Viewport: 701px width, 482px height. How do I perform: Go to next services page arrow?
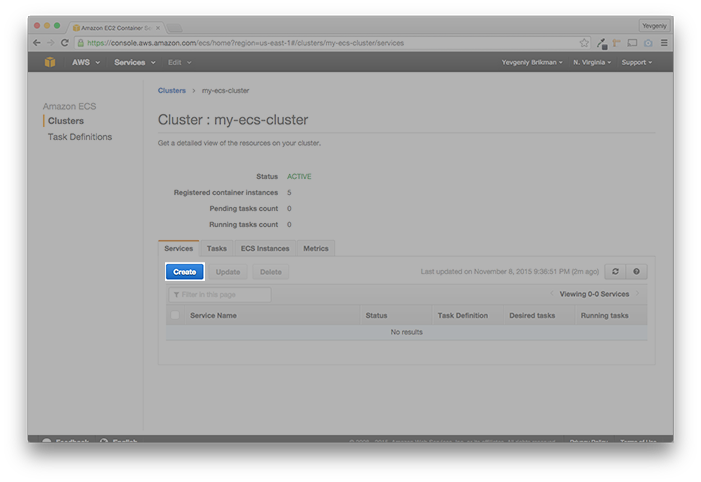pos(638,294)
